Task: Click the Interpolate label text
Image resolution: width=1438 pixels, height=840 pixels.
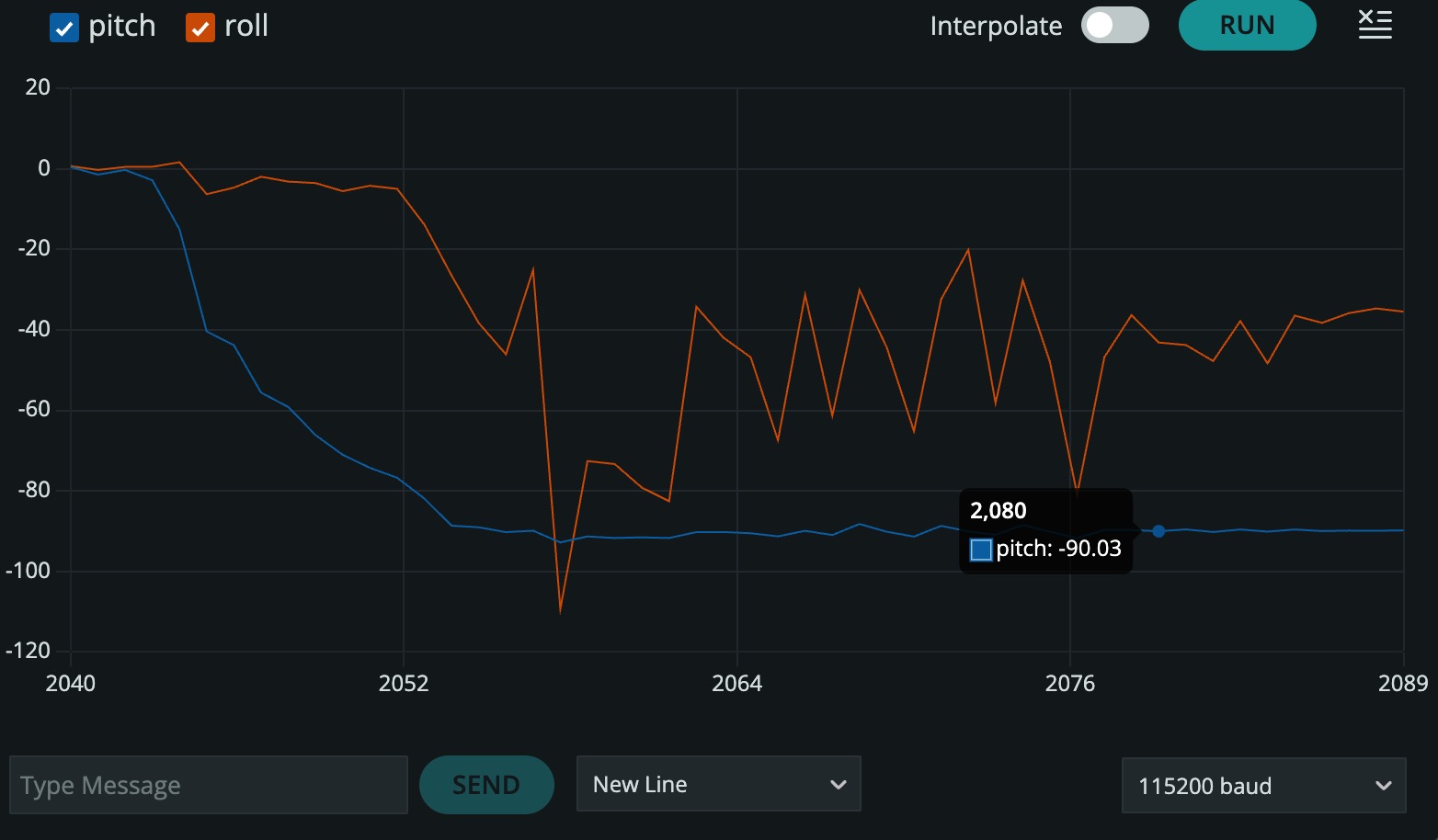Action: tap(996, 27)
